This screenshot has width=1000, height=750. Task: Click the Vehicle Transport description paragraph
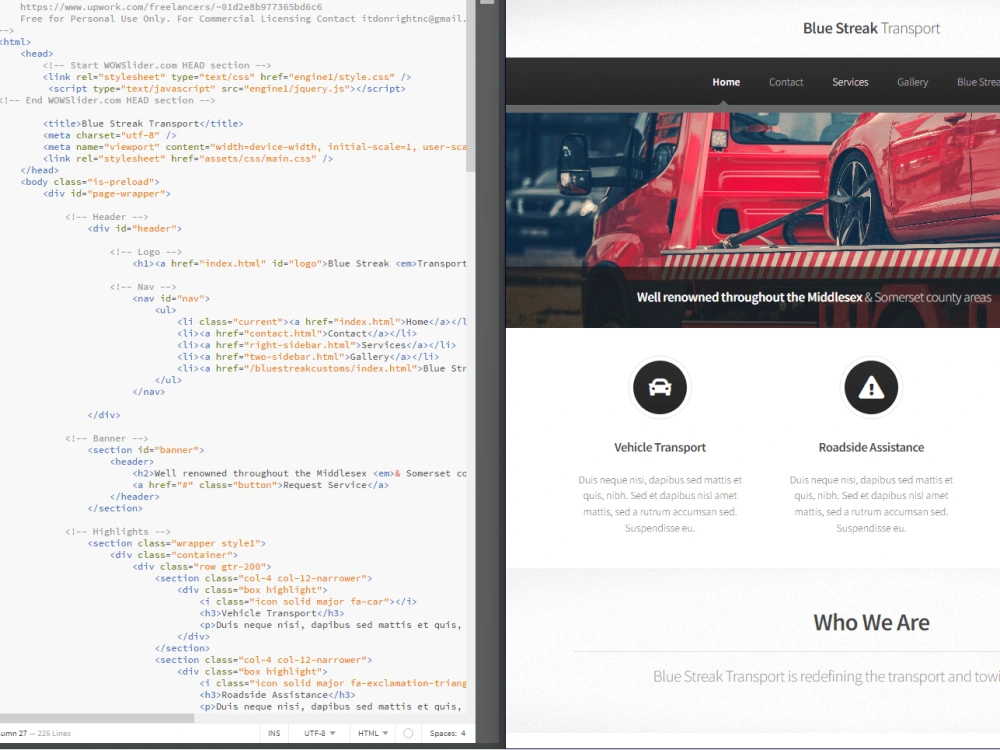(659, 504)
